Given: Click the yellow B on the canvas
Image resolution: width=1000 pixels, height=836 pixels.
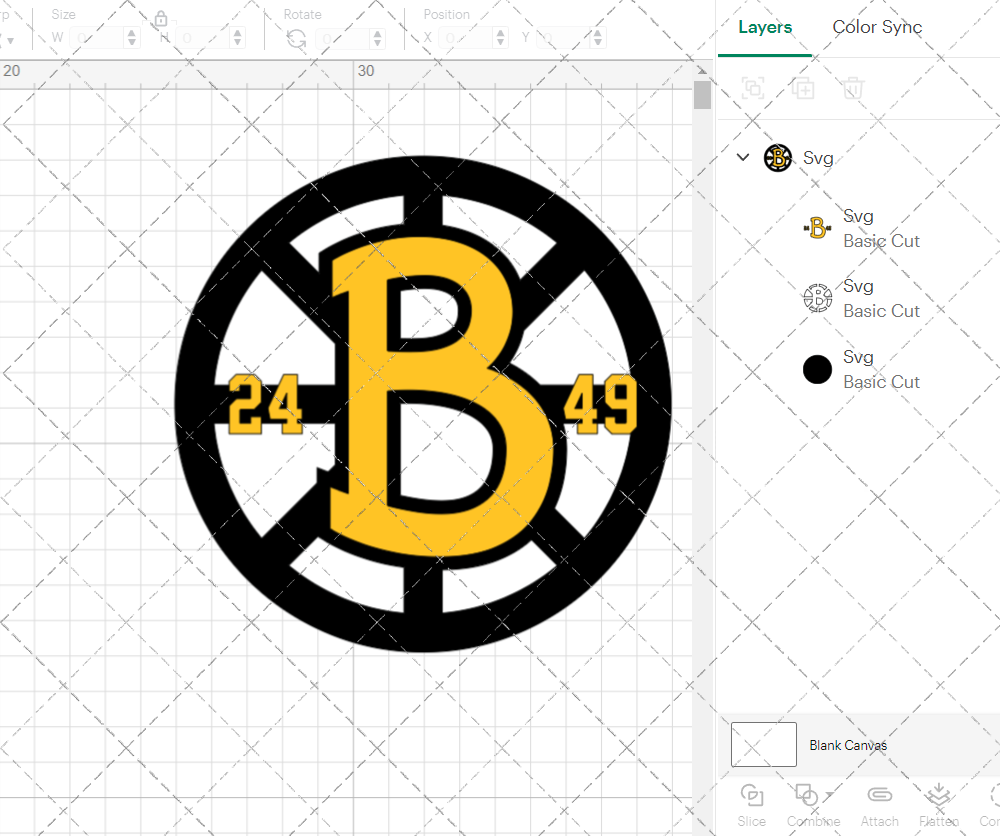Looking at the screenshot, I should click(x=440, y=399).
